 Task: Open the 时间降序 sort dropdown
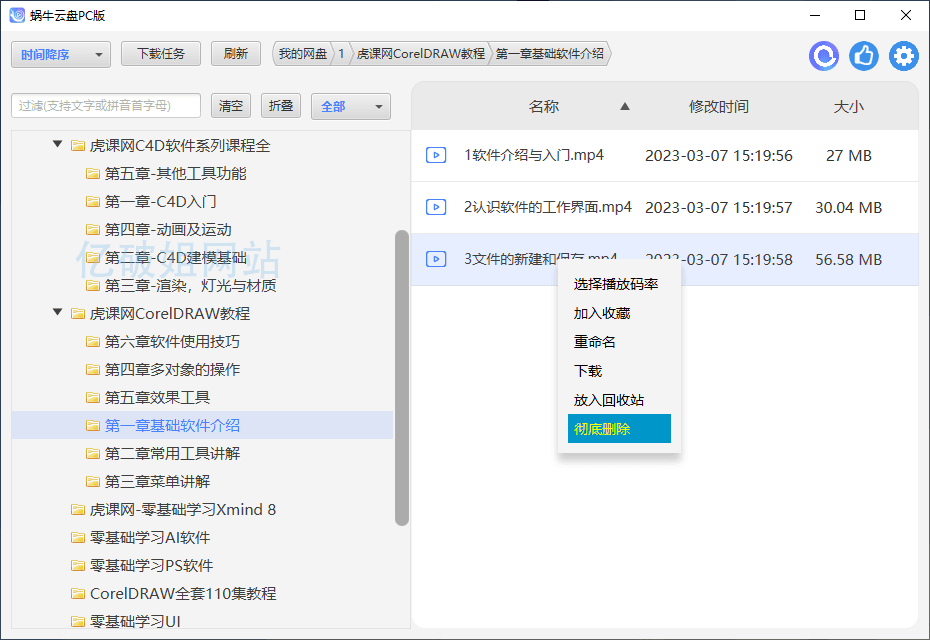click(60, 55)
